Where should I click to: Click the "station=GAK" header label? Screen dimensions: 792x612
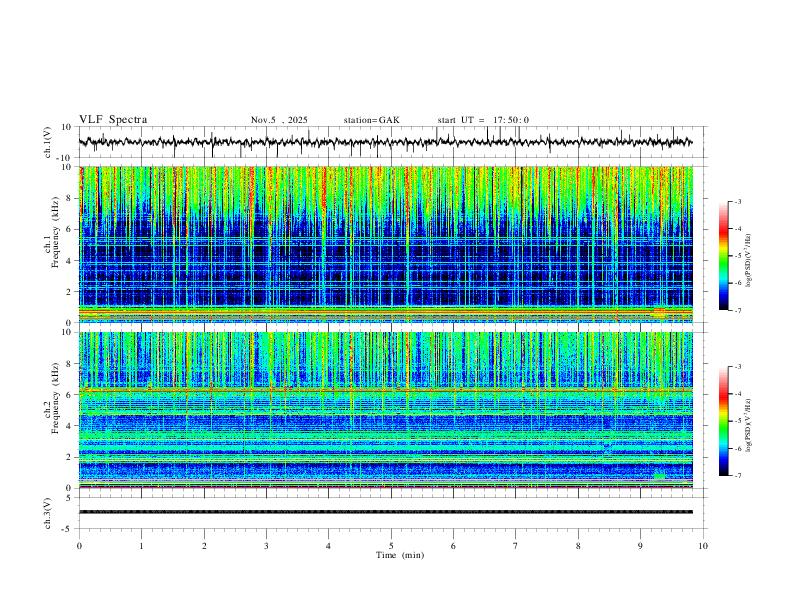(x=371, y=120)
